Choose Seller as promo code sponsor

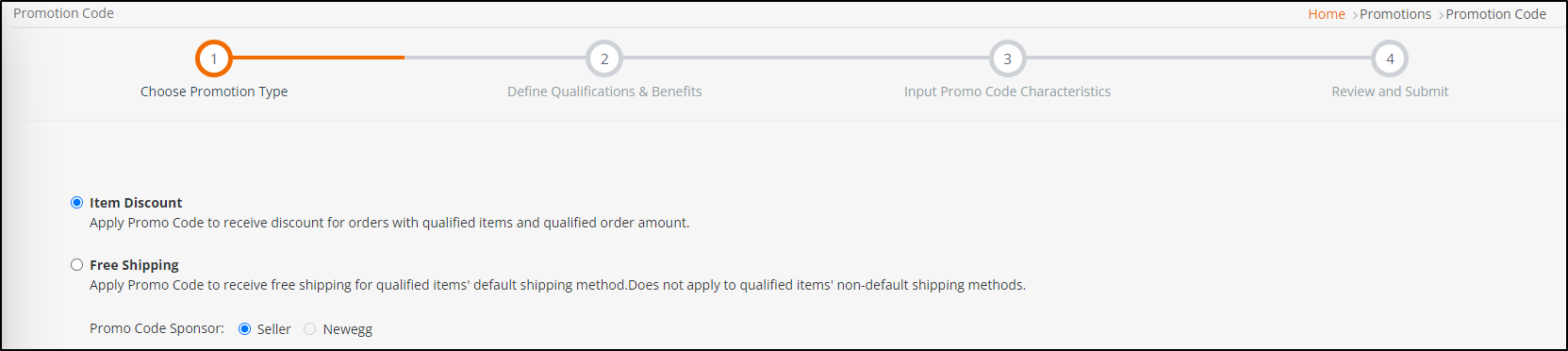click(245, 329)
